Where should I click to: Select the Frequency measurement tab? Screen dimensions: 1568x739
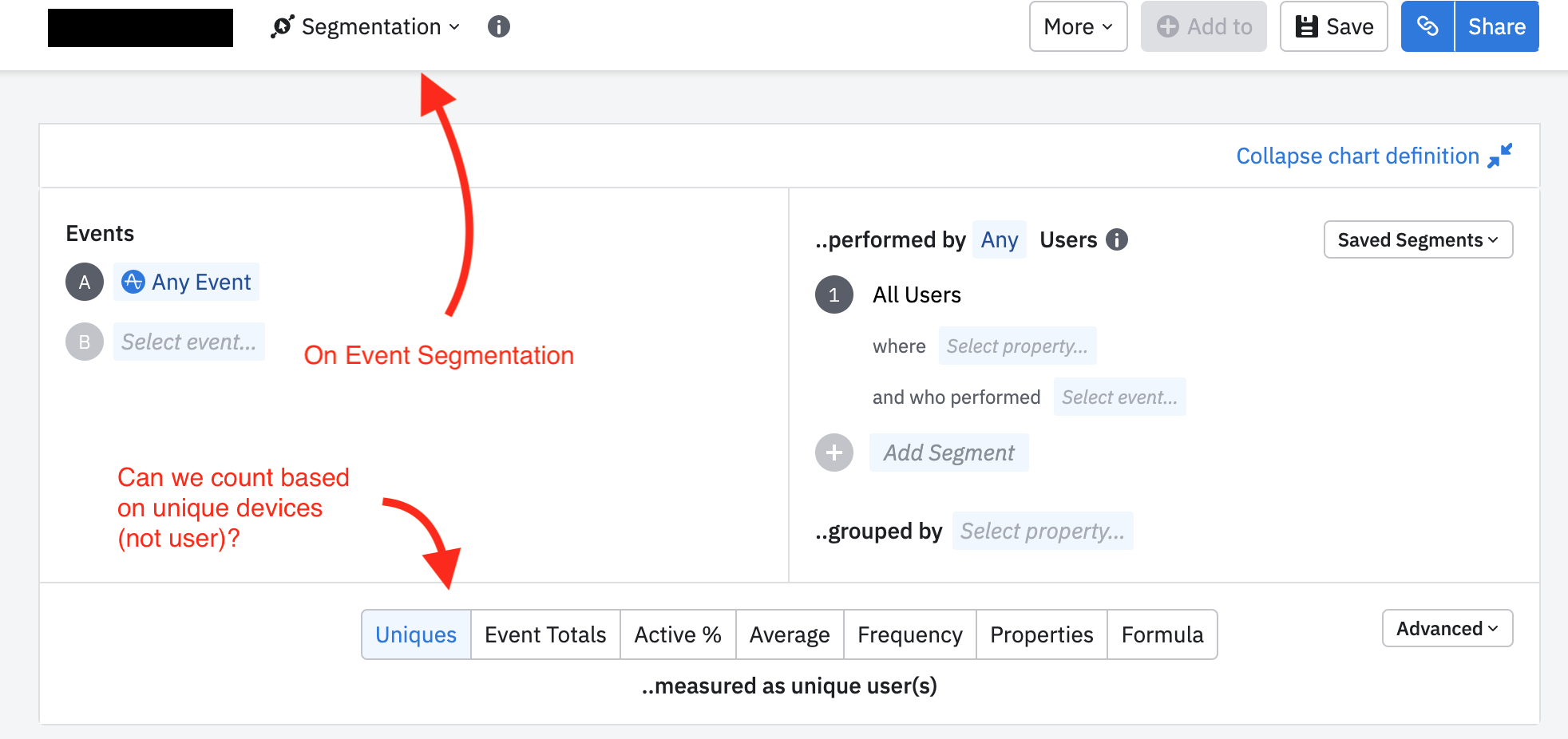tap(909, 635)
